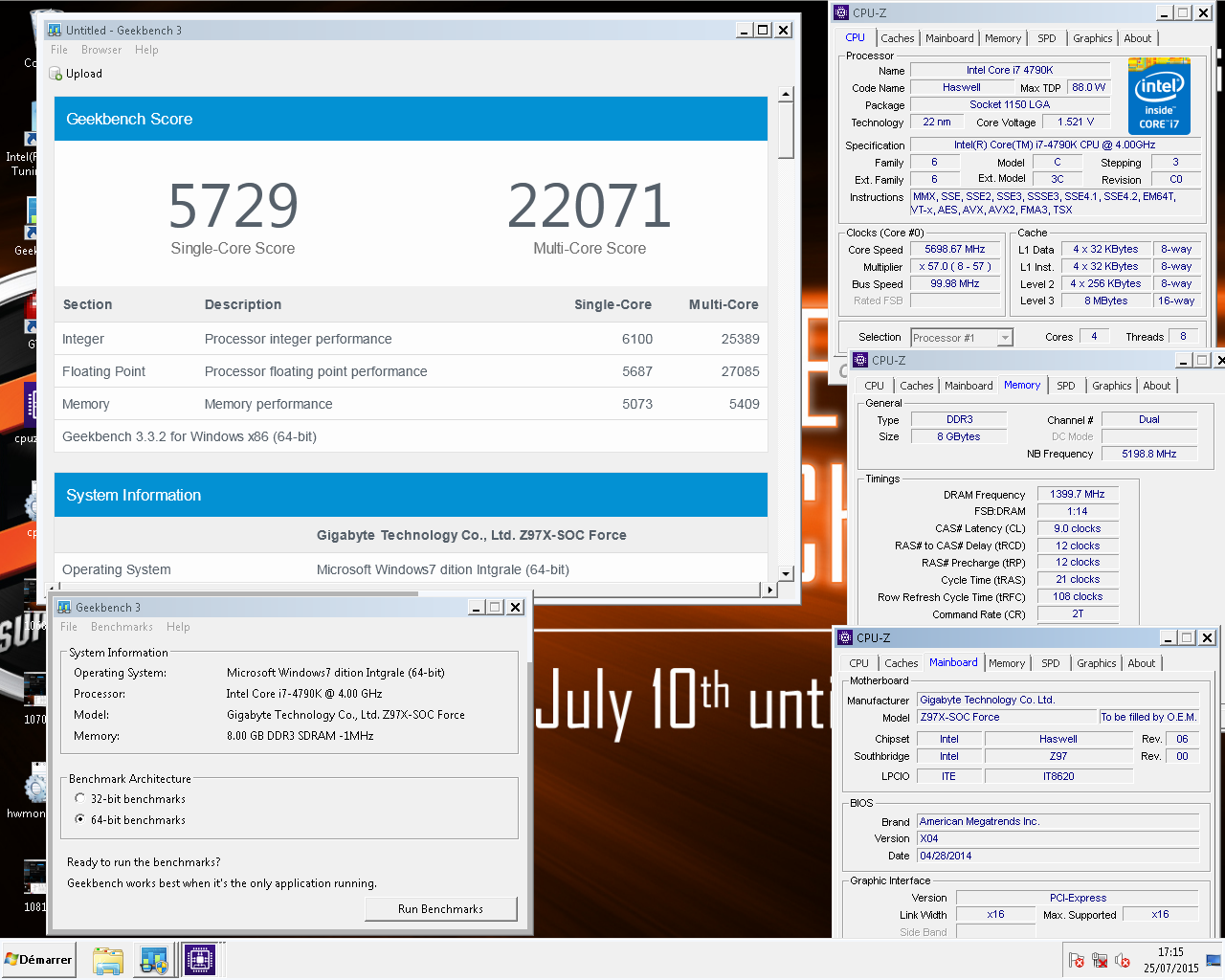The width and height of the screenshot is (1225, 980).
Task: Switch to SPD tab in middle CPU-Z window
Action: [x=1066, y=386]
